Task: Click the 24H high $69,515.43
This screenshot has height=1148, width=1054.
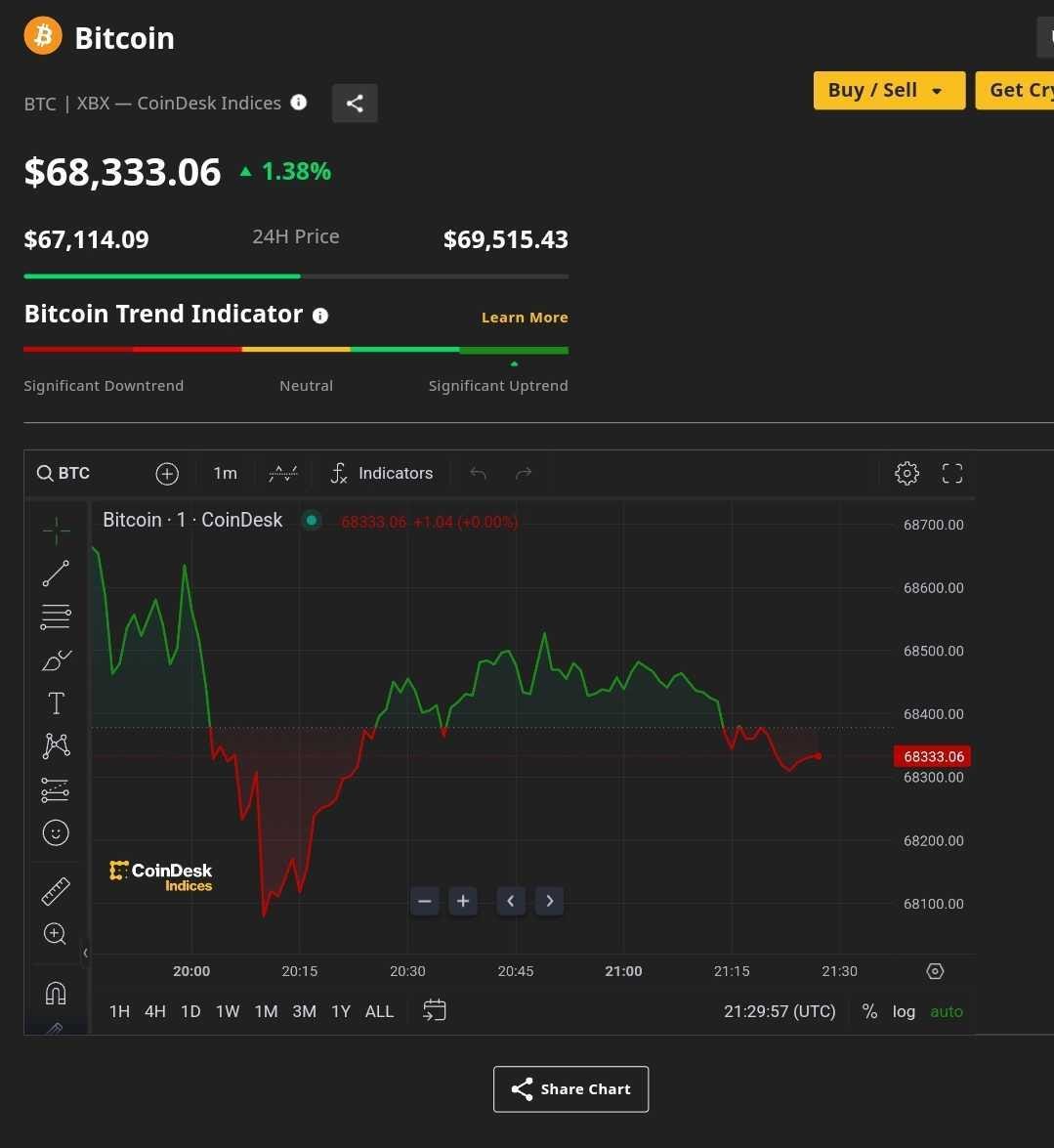Action: click(x=506, y=239)
